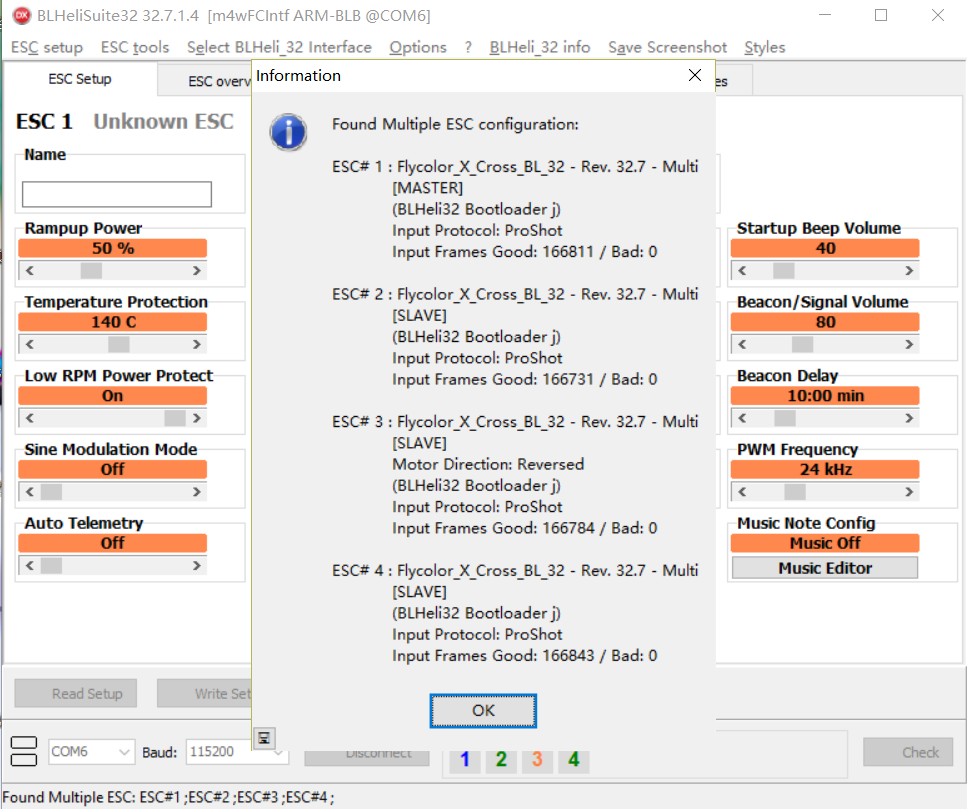Close the Information dialog
The width and height of the screenshot is (967, 809).
694,75
